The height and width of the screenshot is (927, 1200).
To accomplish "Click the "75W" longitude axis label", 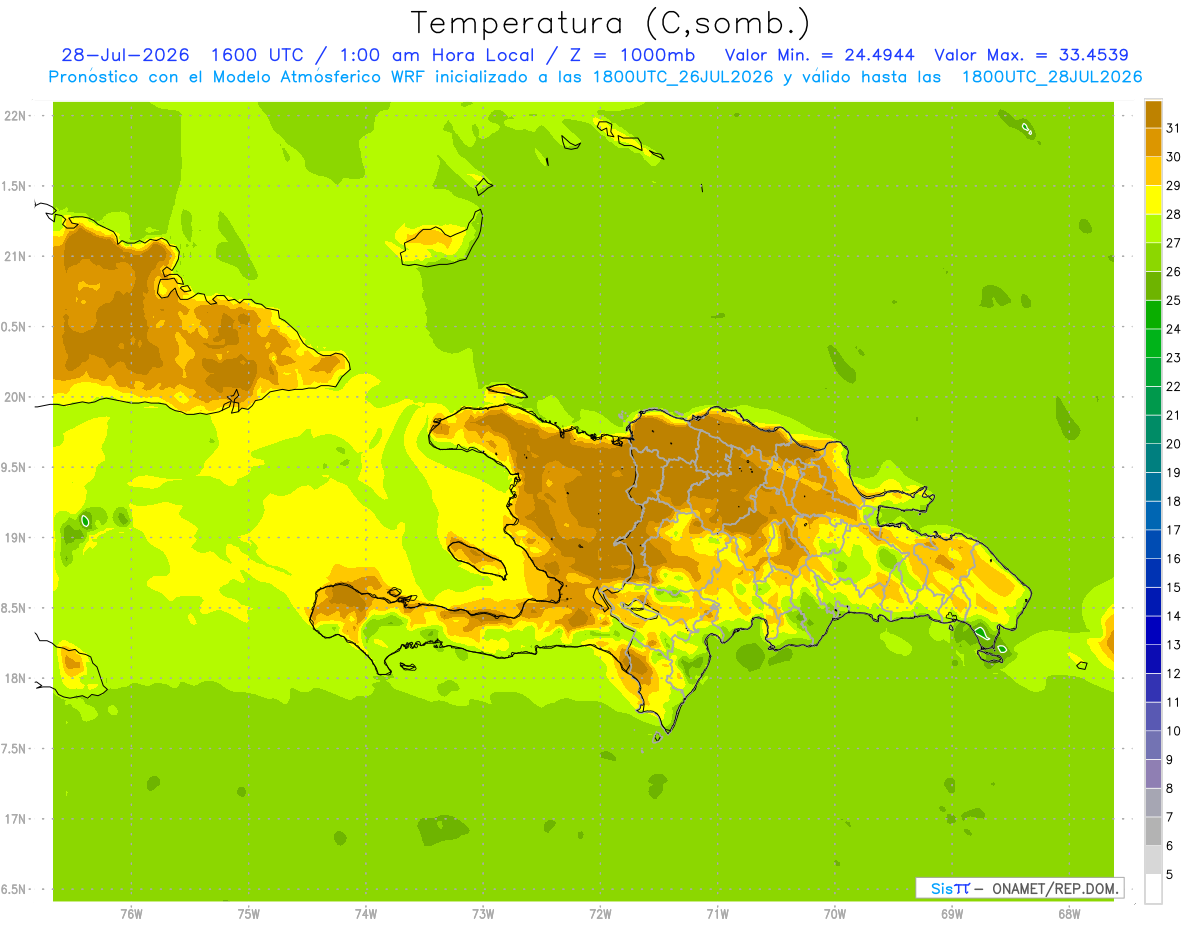I will pos(248,914).
